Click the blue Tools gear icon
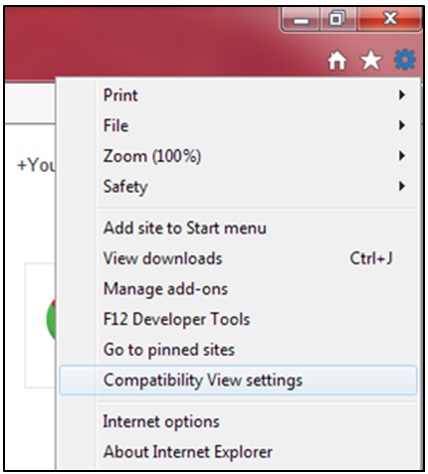The image size is (428, 474). (405, 60)
